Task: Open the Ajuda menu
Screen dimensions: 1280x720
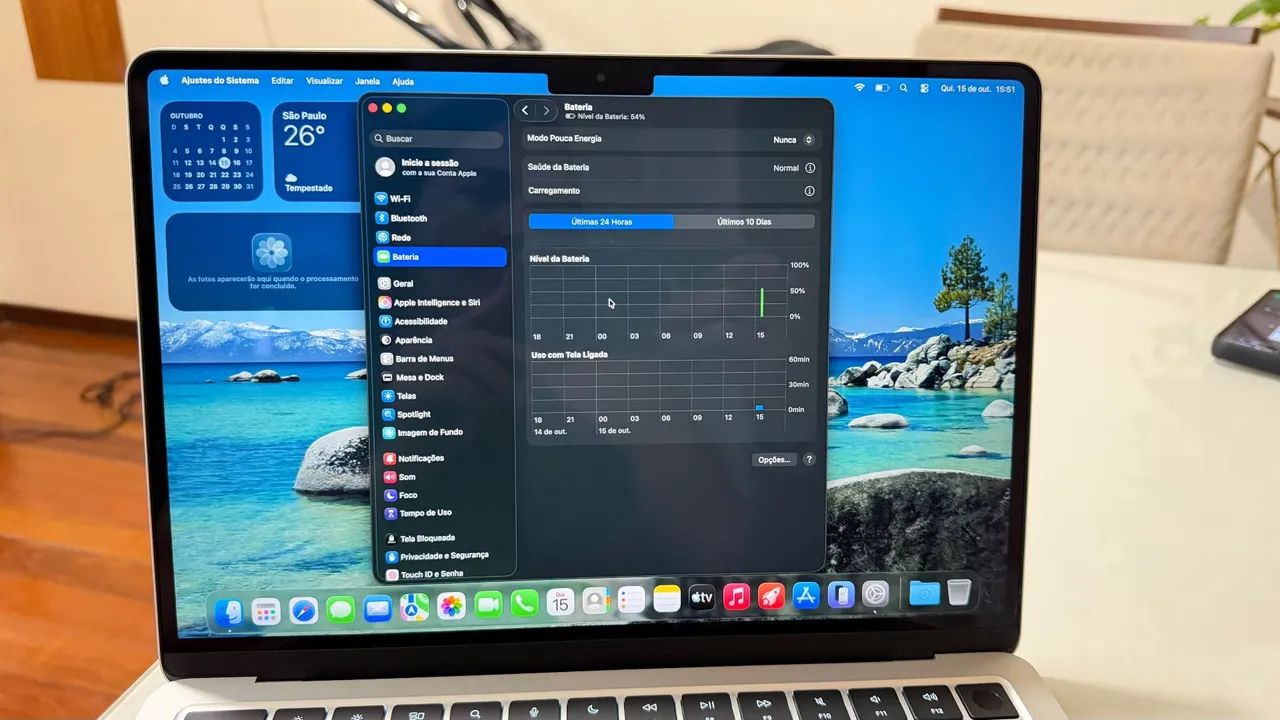Action: [x=403, y=81]
